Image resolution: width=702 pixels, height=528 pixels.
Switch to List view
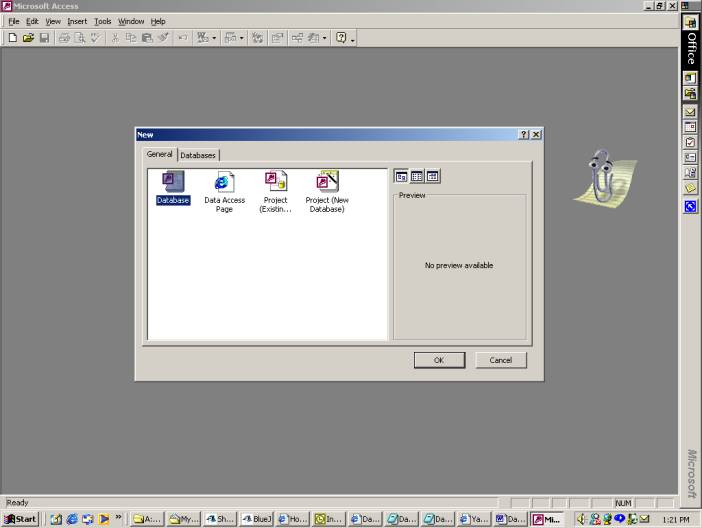(417, 176)
